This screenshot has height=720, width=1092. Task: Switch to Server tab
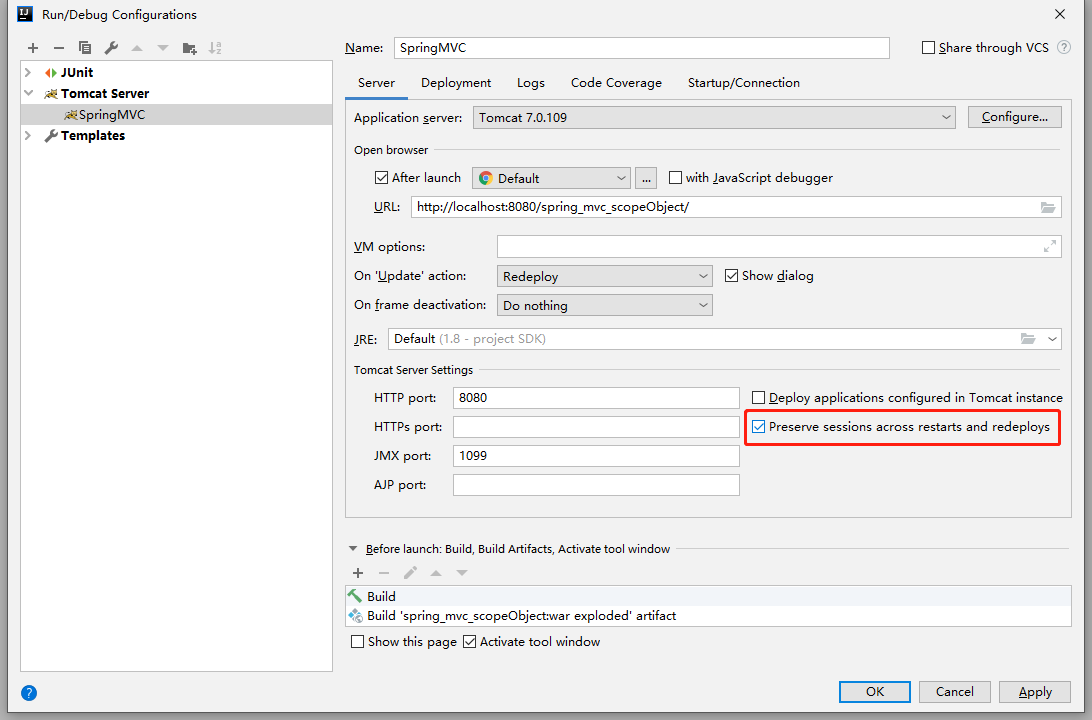click(376, 83)
